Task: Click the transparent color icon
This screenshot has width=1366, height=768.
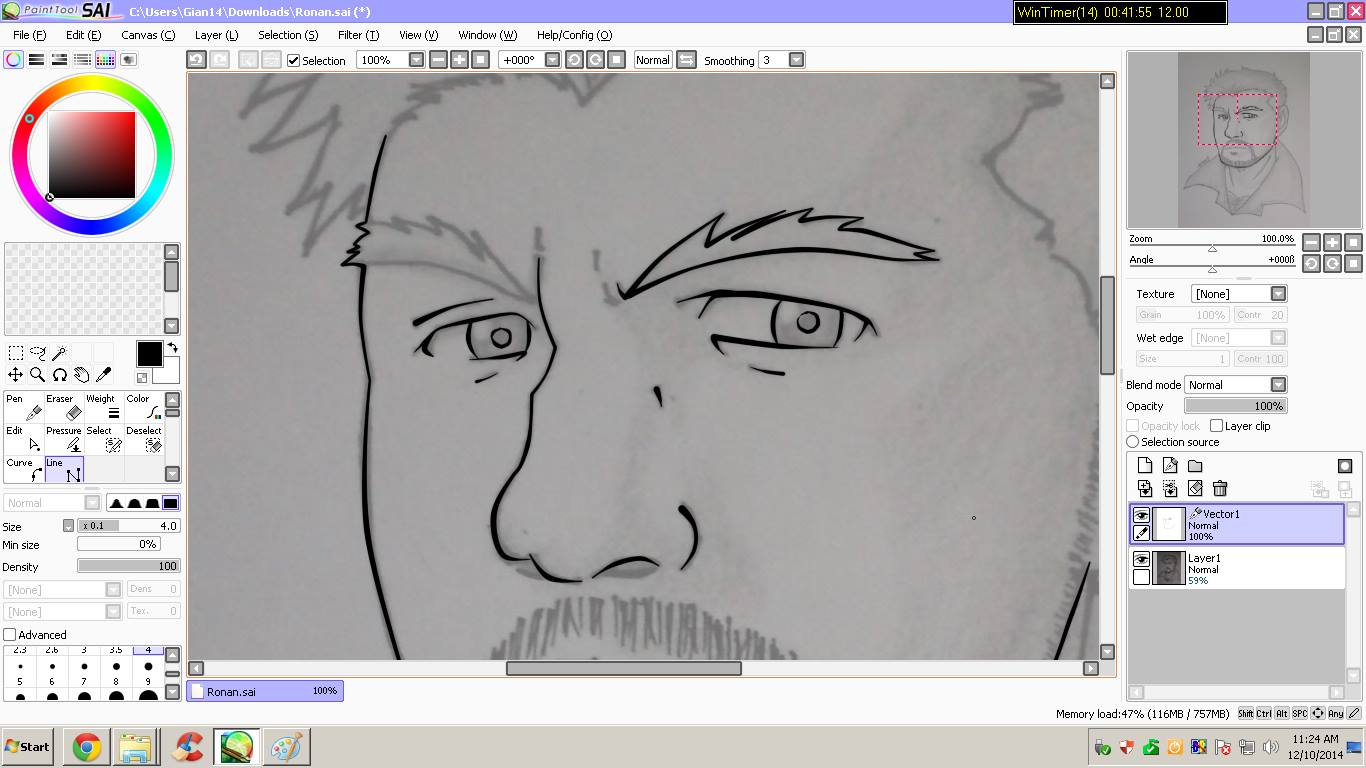Action: (142, 378)
